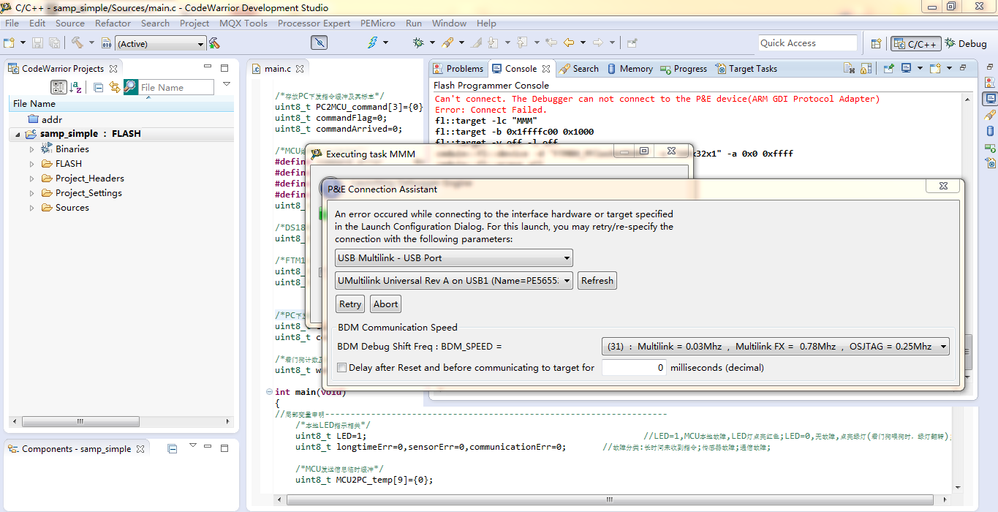Click the File Name filter field
Viewport: 998px width, 512px height.
pos(176,87)
